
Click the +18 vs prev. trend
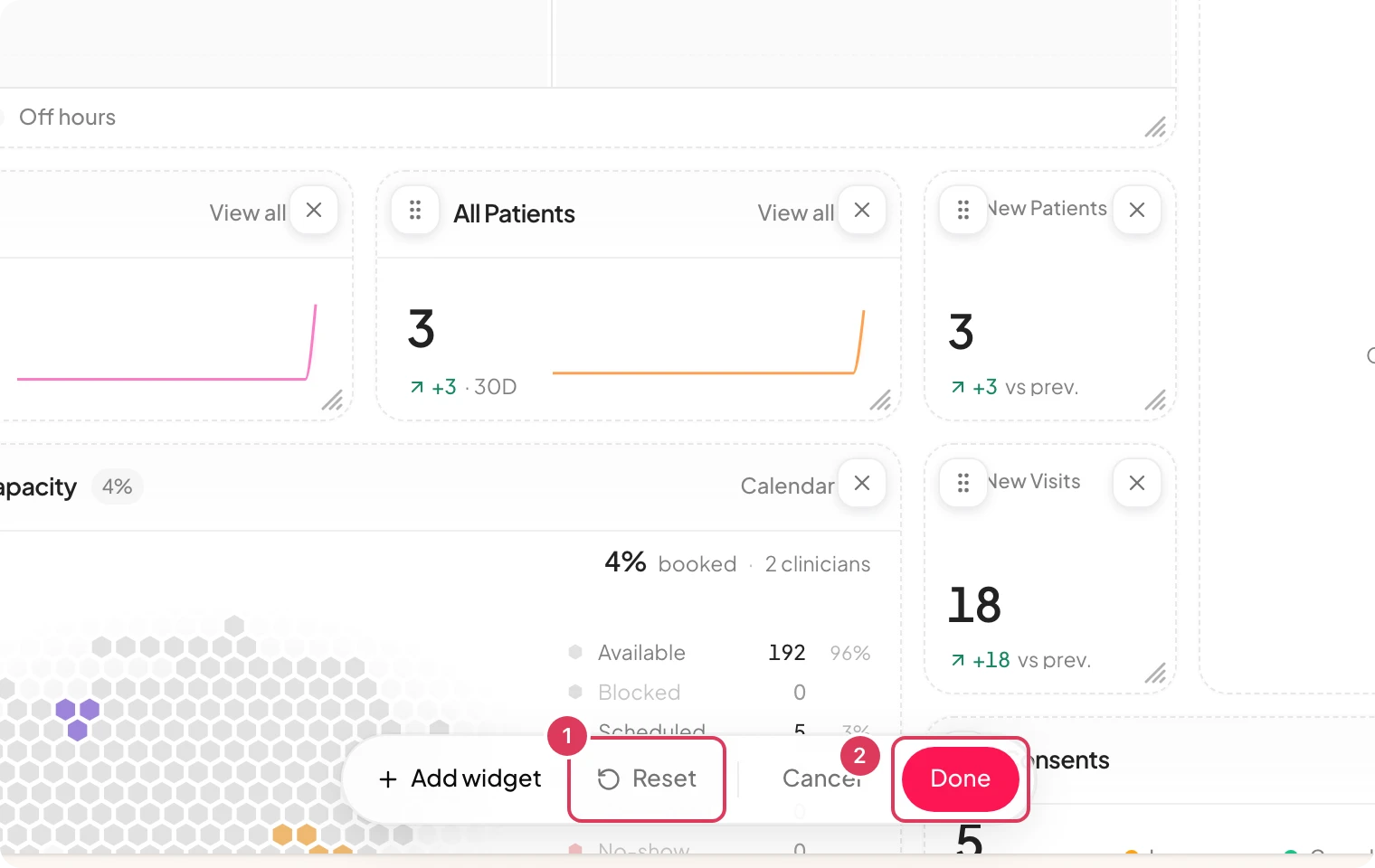click(x=1020, y=660)
